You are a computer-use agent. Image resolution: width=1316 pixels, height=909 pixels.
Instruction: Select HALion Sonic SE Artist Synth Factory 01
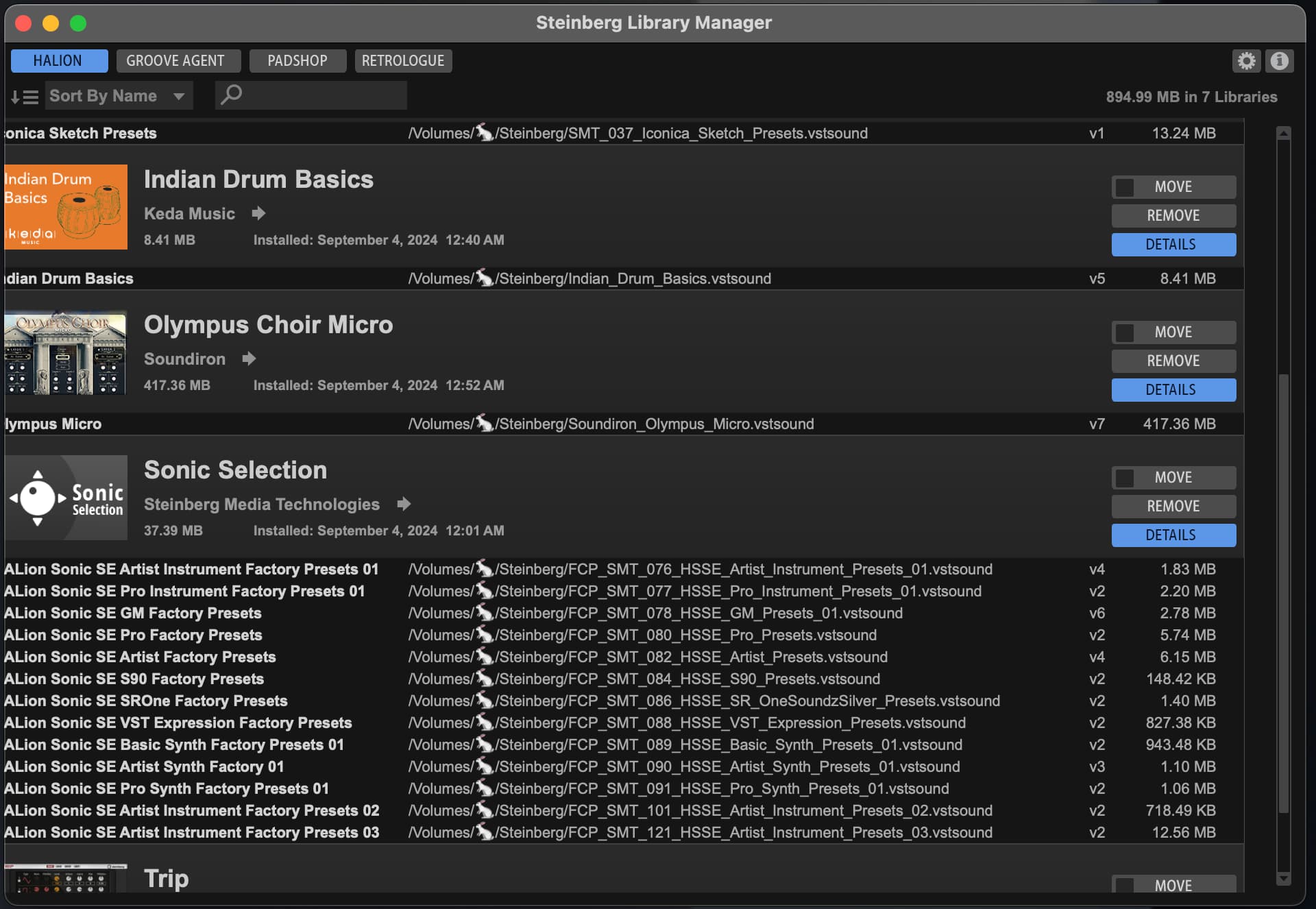[624, 767]
